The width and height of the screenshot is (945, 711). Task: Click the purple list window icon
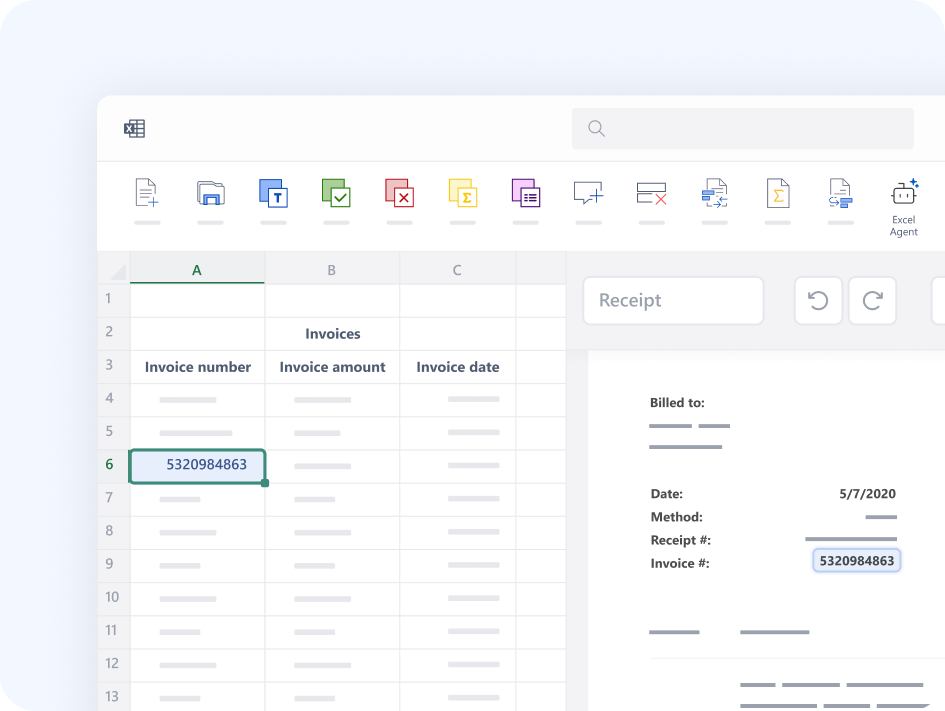pyautogui.click(x=526, y=193)
